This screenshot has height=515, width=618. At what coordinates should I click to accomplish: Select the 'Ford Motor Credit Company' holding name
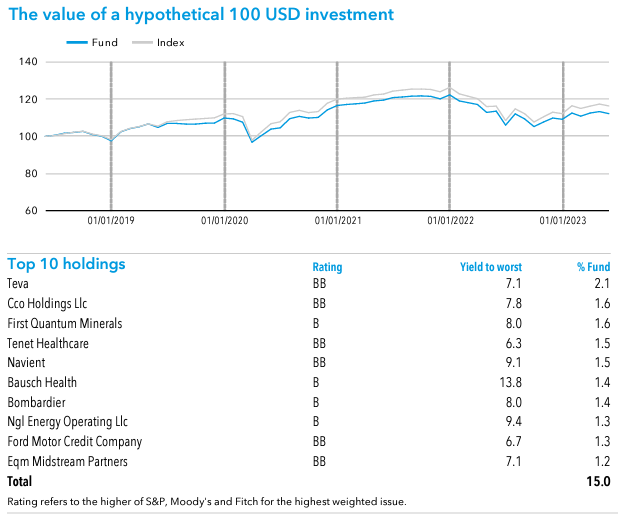point(74,442)
